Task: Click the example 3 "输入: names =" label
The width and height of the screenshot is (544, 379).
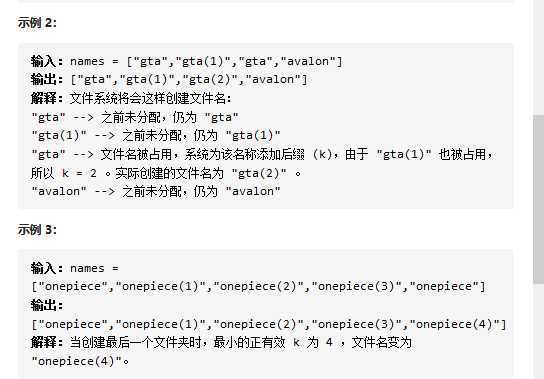Action: [x=75, y=268]
